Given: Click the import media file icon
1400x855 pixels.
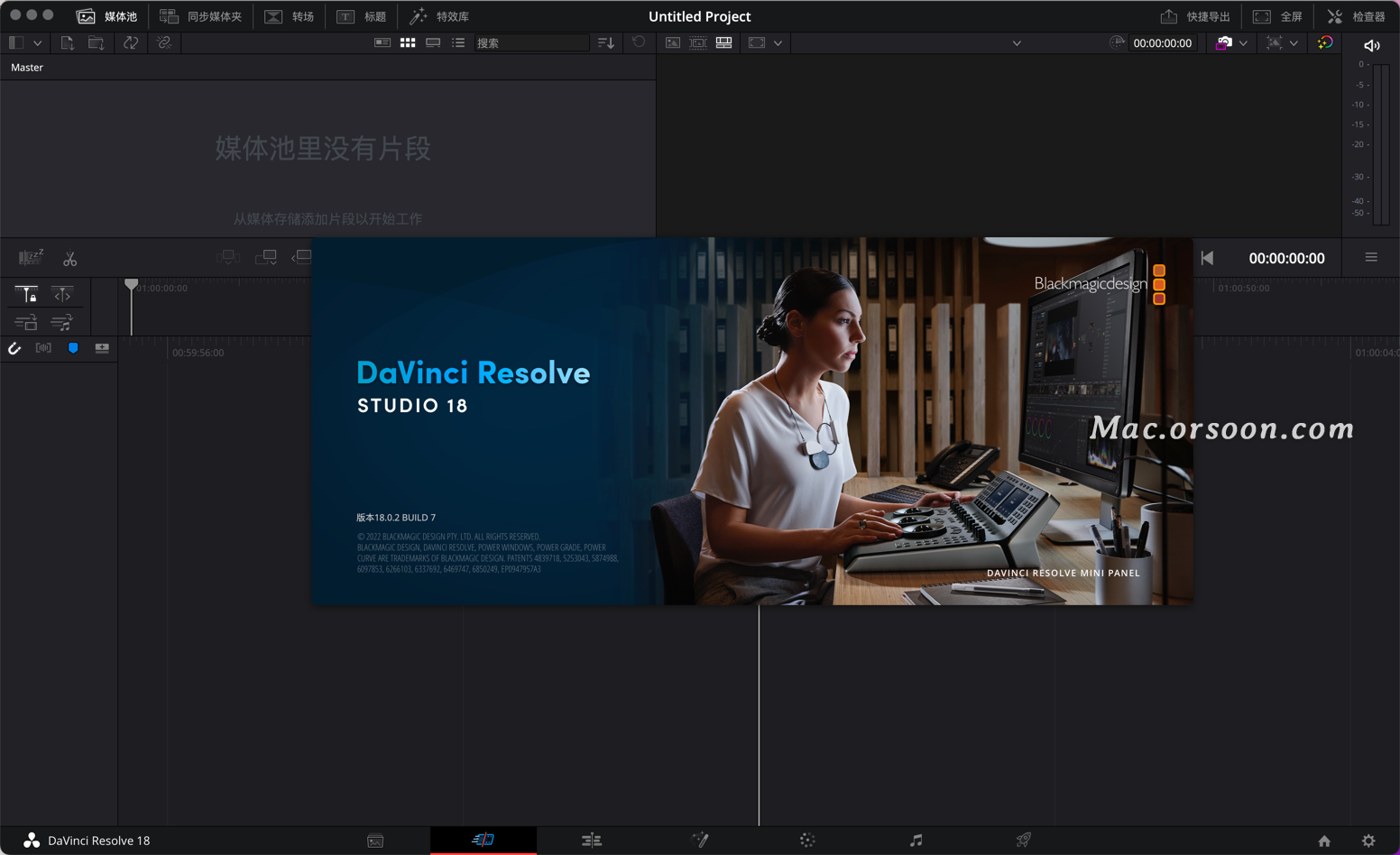Looking at the screenshot, I should coord(68,42).
